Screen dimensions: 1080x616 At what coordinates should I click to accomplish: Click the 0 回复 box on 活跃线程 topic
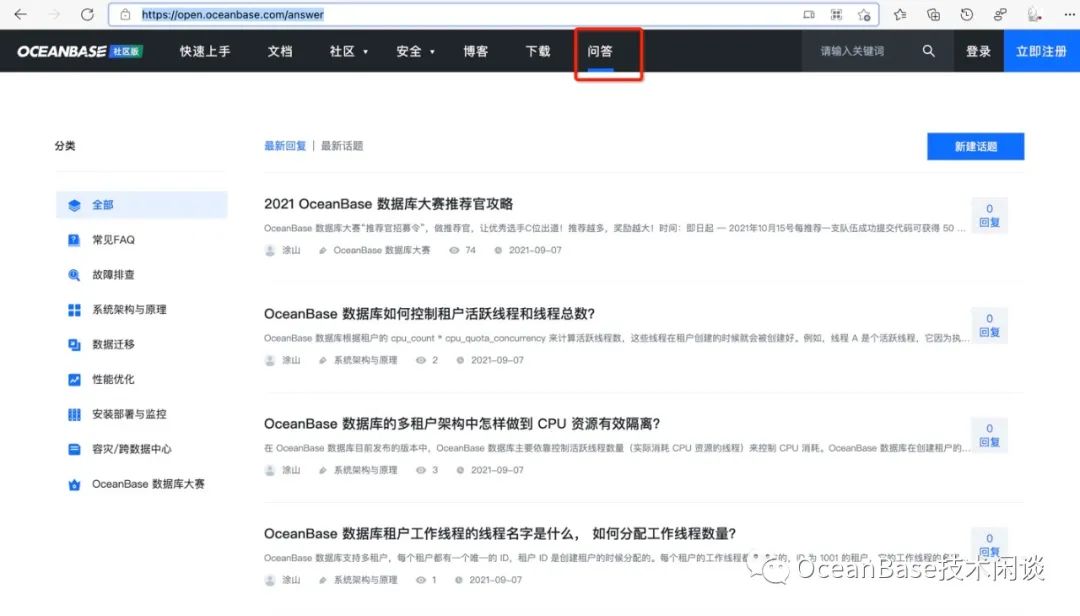[x=989, y=325]
